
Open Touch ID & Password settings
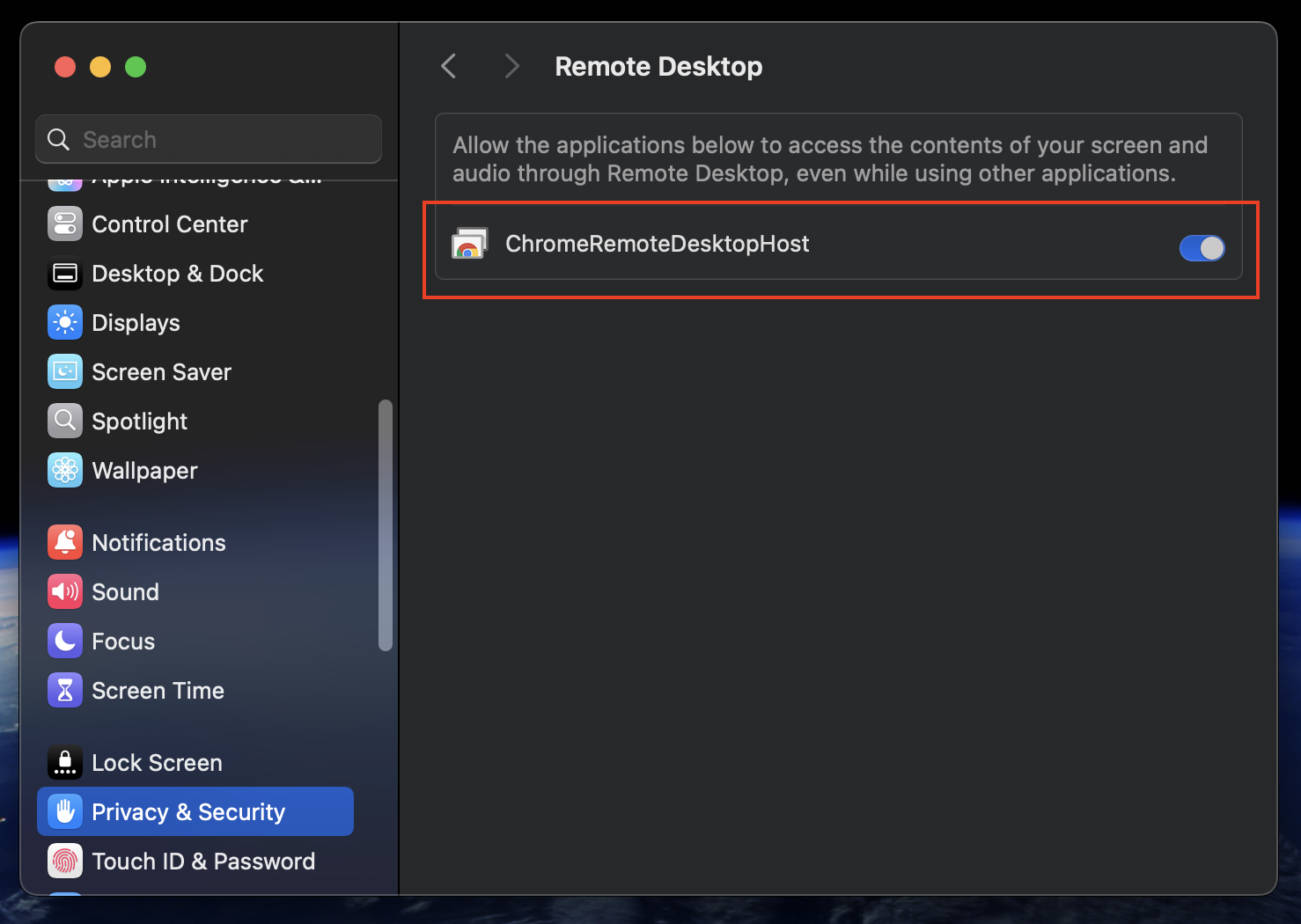[x=202, y=862]
